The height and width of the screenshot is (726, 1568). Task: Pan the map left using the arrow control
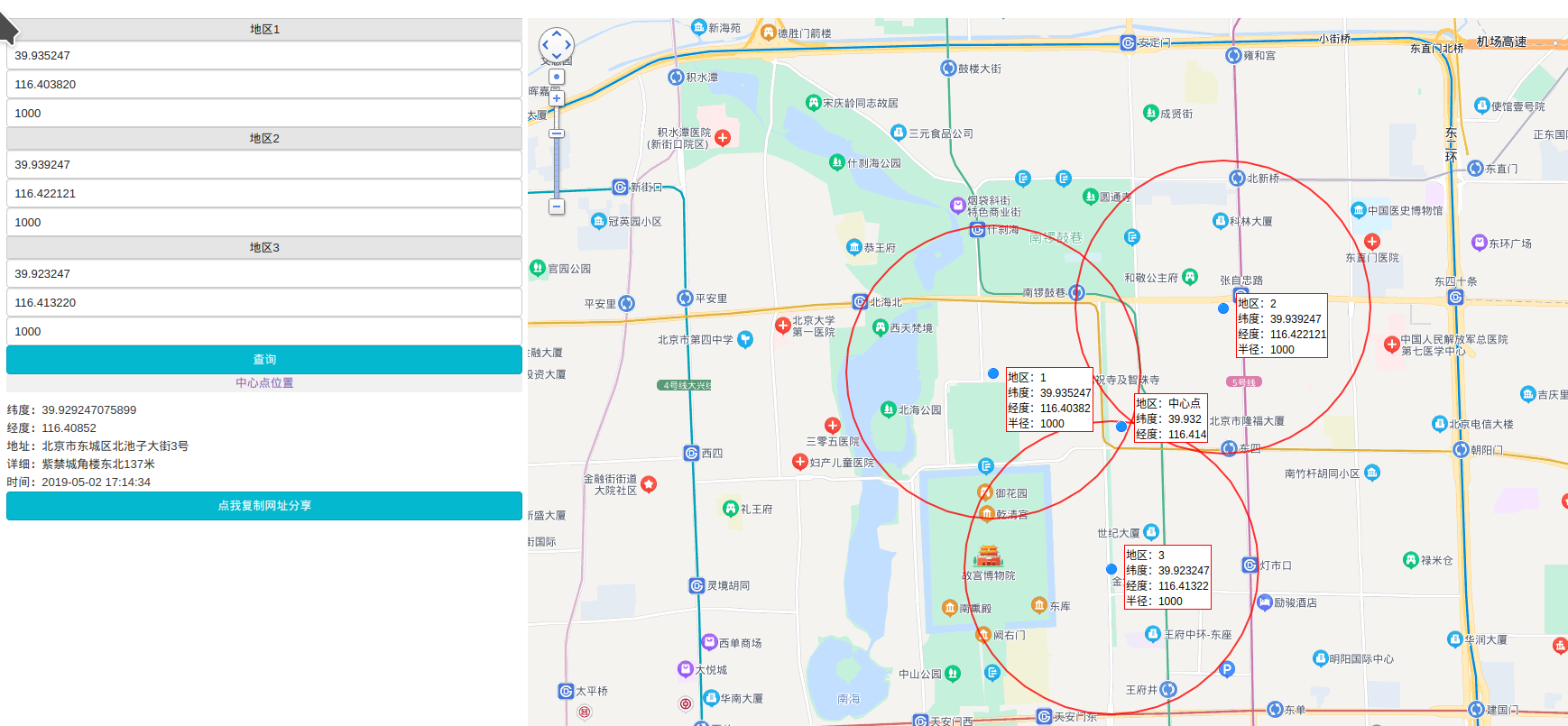click(545, 44)
